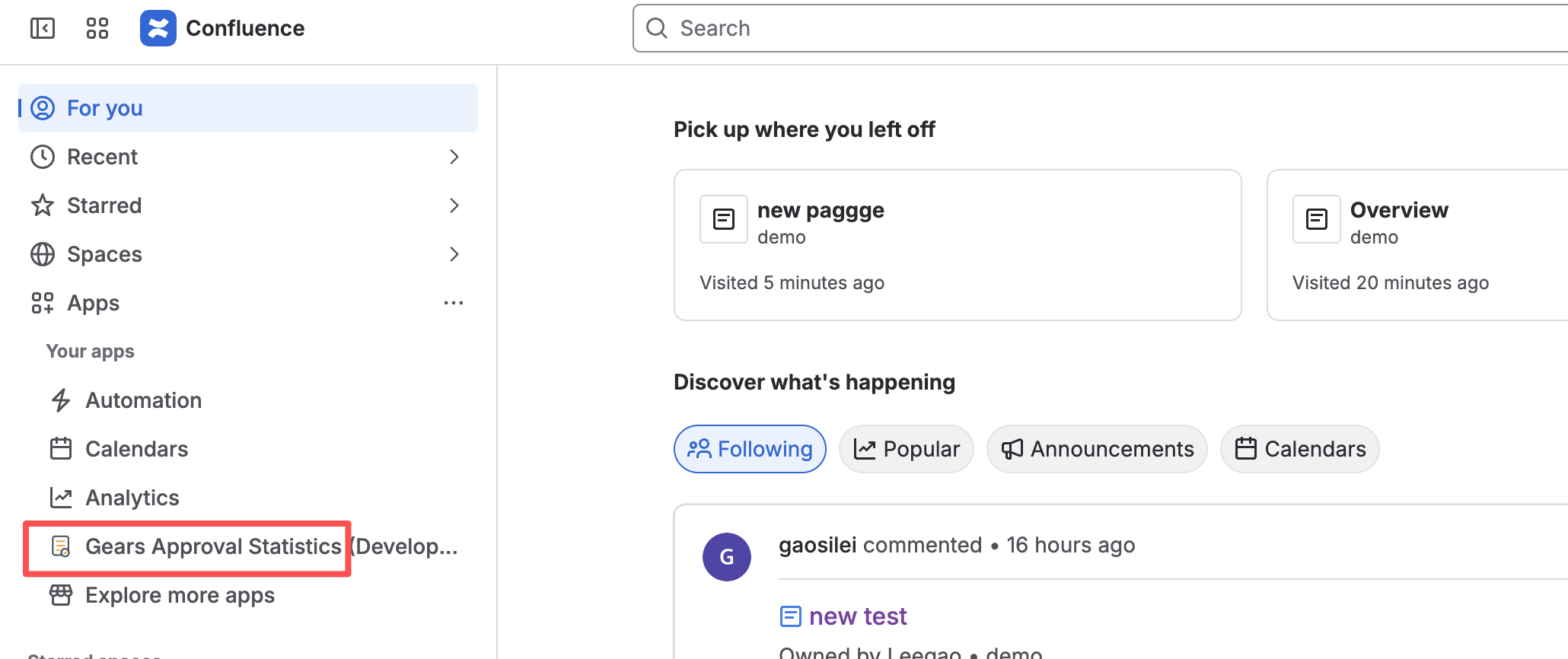Click the Gears Approval Statistics app icon
Viewport: 1568px width, 659px height.
pyautogui.click(x=61, y=546)
